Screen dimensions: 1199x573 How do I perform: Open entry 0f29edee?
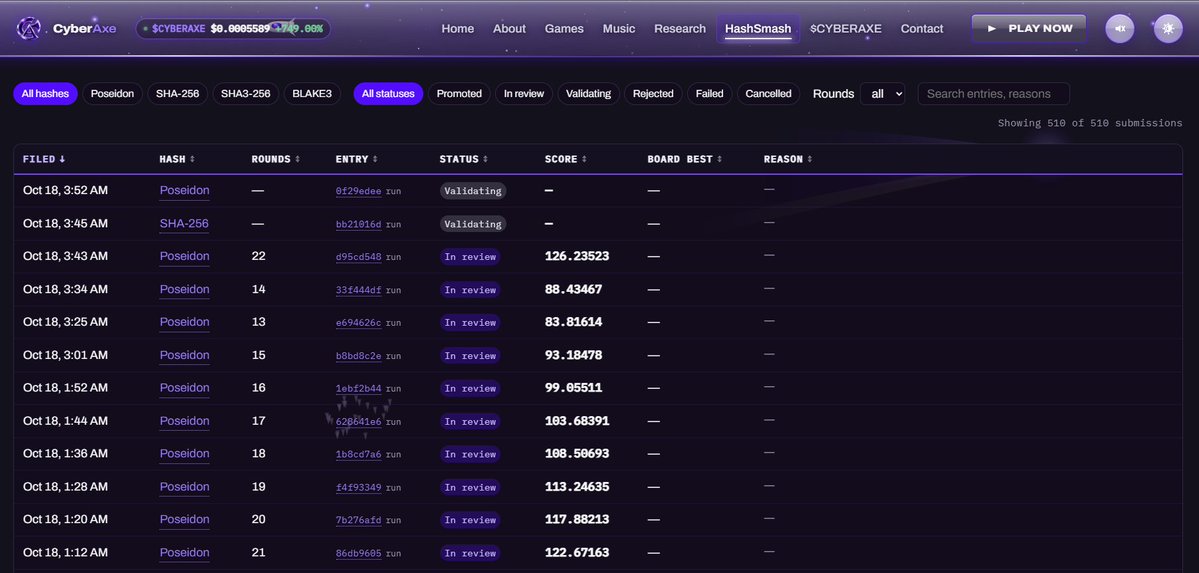tap(358, 191)
